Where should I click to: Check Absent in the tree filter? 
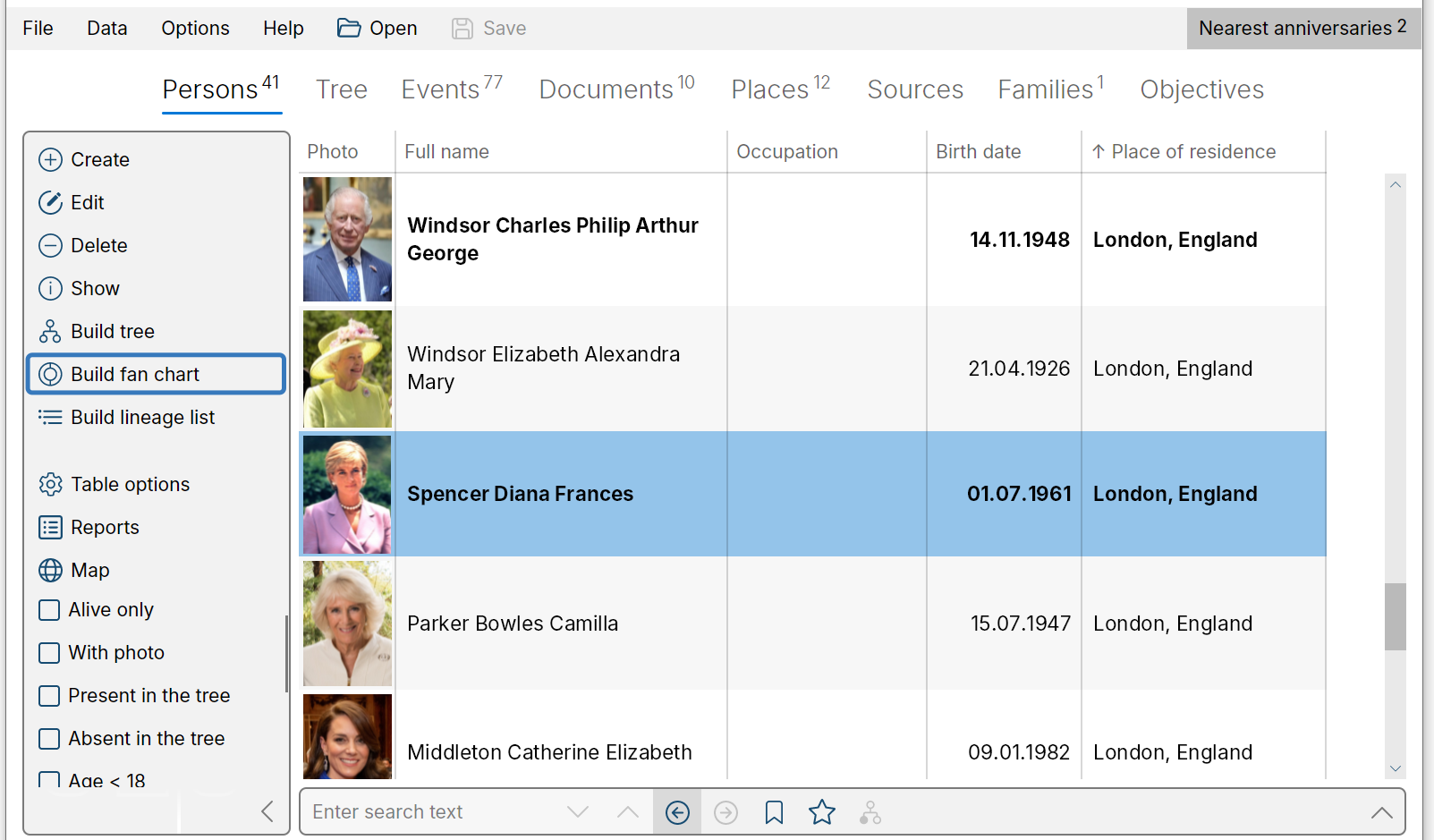click(50, 739)
